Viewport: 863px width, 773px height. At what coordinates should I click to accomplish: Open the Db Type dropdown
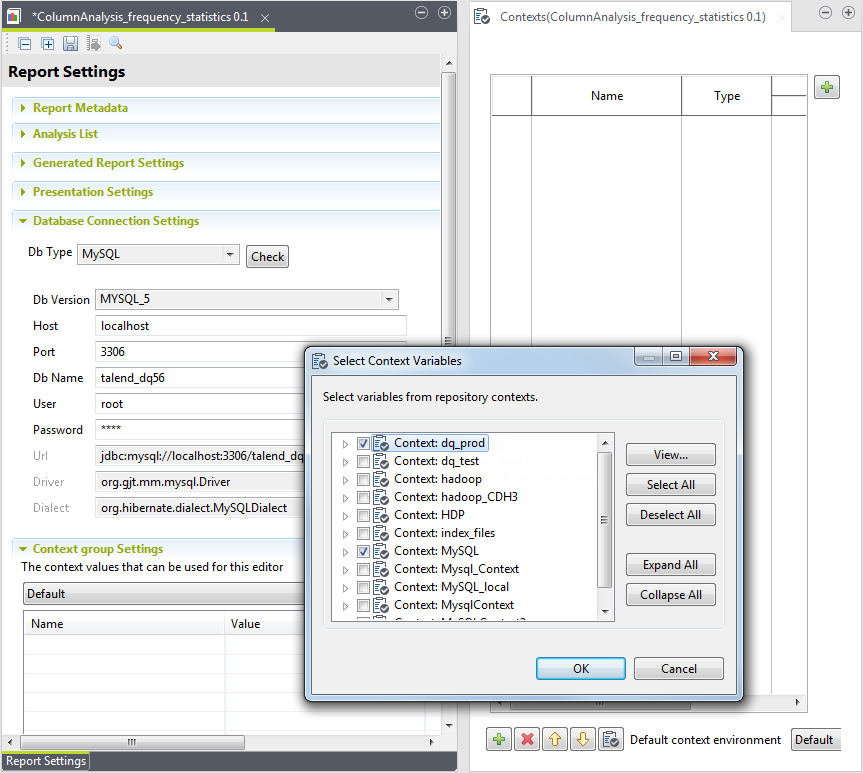(230, 254)
